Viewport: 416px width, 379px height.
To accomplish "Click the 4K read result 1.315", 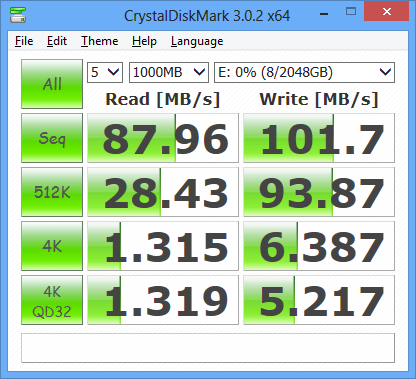I will click(163, 246).
